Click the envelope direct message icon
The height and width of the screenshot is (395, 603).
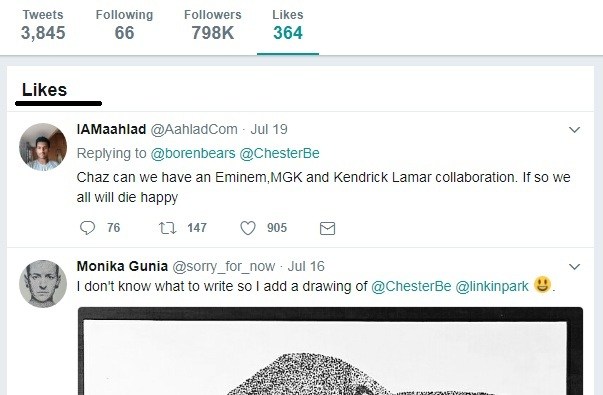[x=327, y=228]
